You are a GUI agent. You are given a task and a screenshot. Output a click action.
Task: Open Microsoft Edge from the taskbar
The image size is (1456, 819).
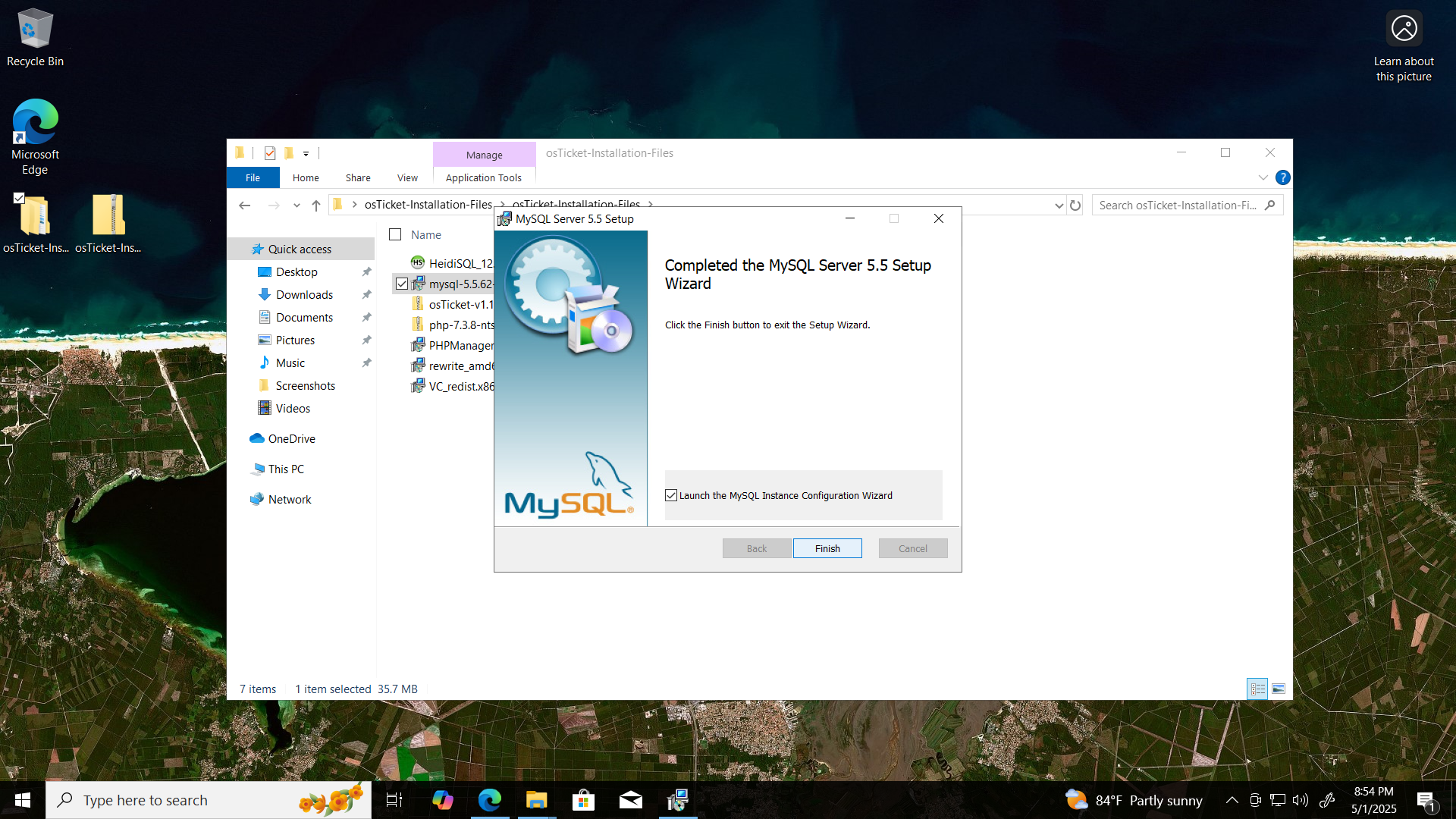click(x=490, y=800)
